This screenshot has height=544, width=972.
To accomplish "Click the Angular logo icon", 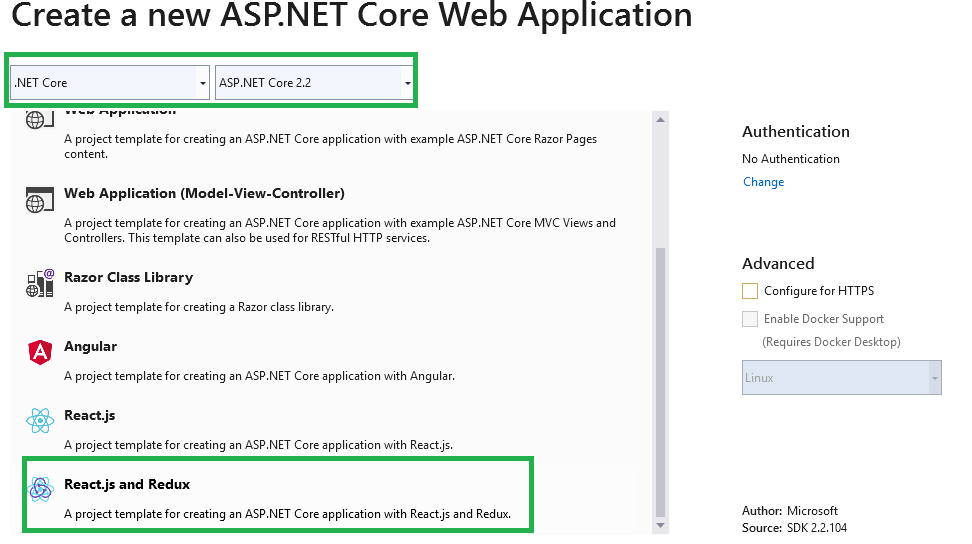I will click(x=40, y=352).
